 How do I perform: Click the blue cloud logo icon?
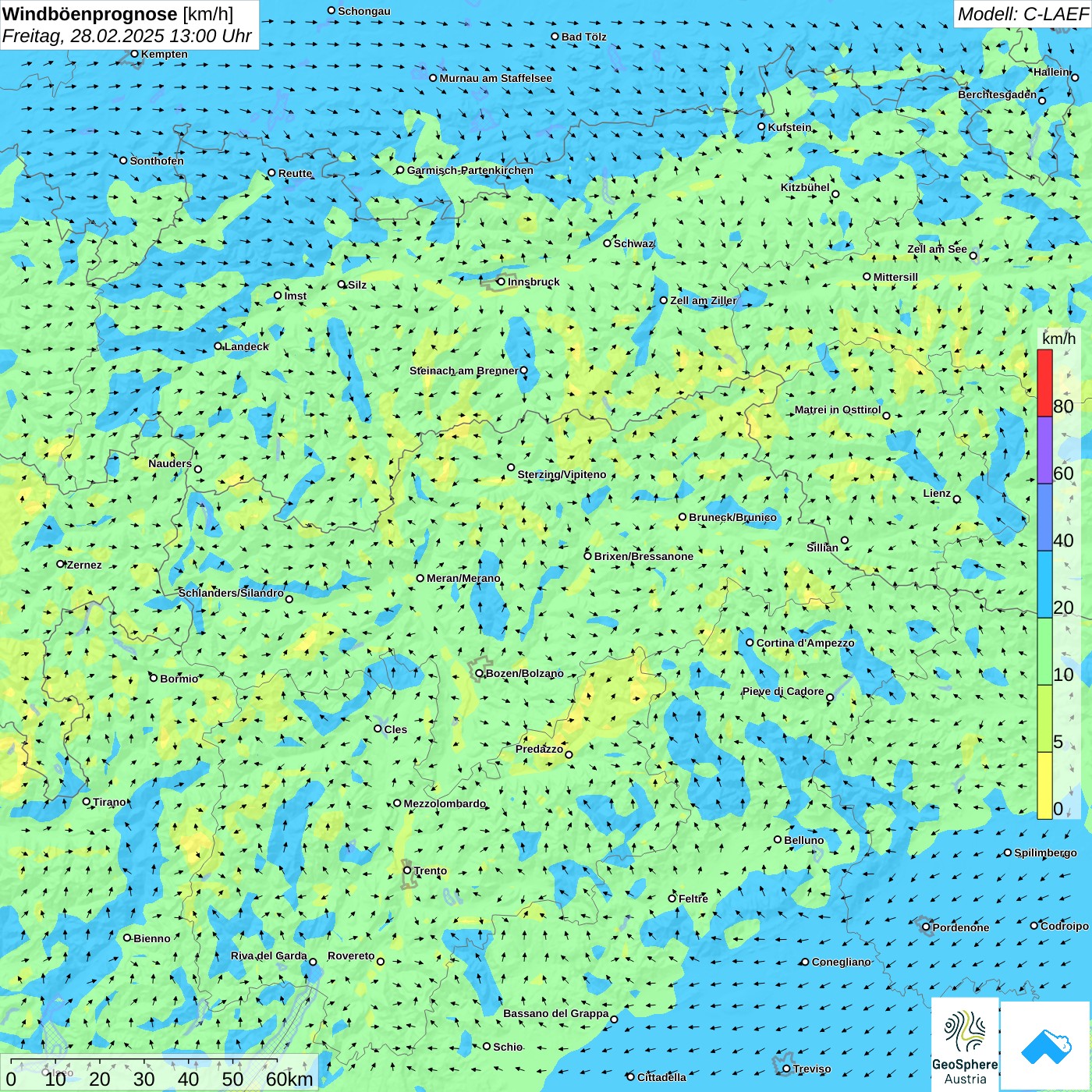1045,1045
